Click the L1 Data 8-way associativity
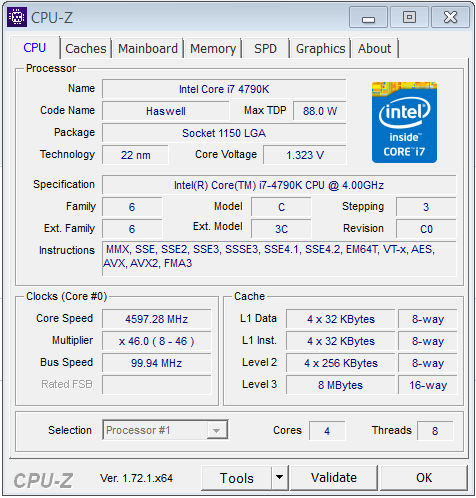The image size is (476, 498). (x=428, y=319)
